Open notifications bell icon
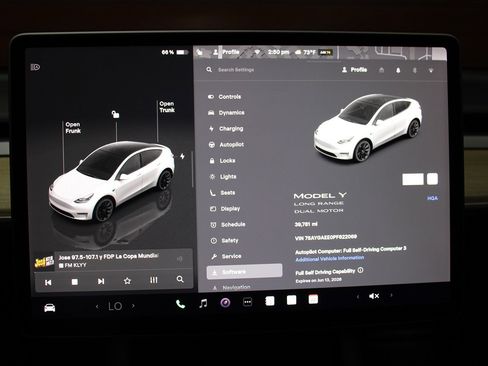Image resolution: width=488 pixels, height=366 pixels. pyautogui.click(x=398, y=70)
